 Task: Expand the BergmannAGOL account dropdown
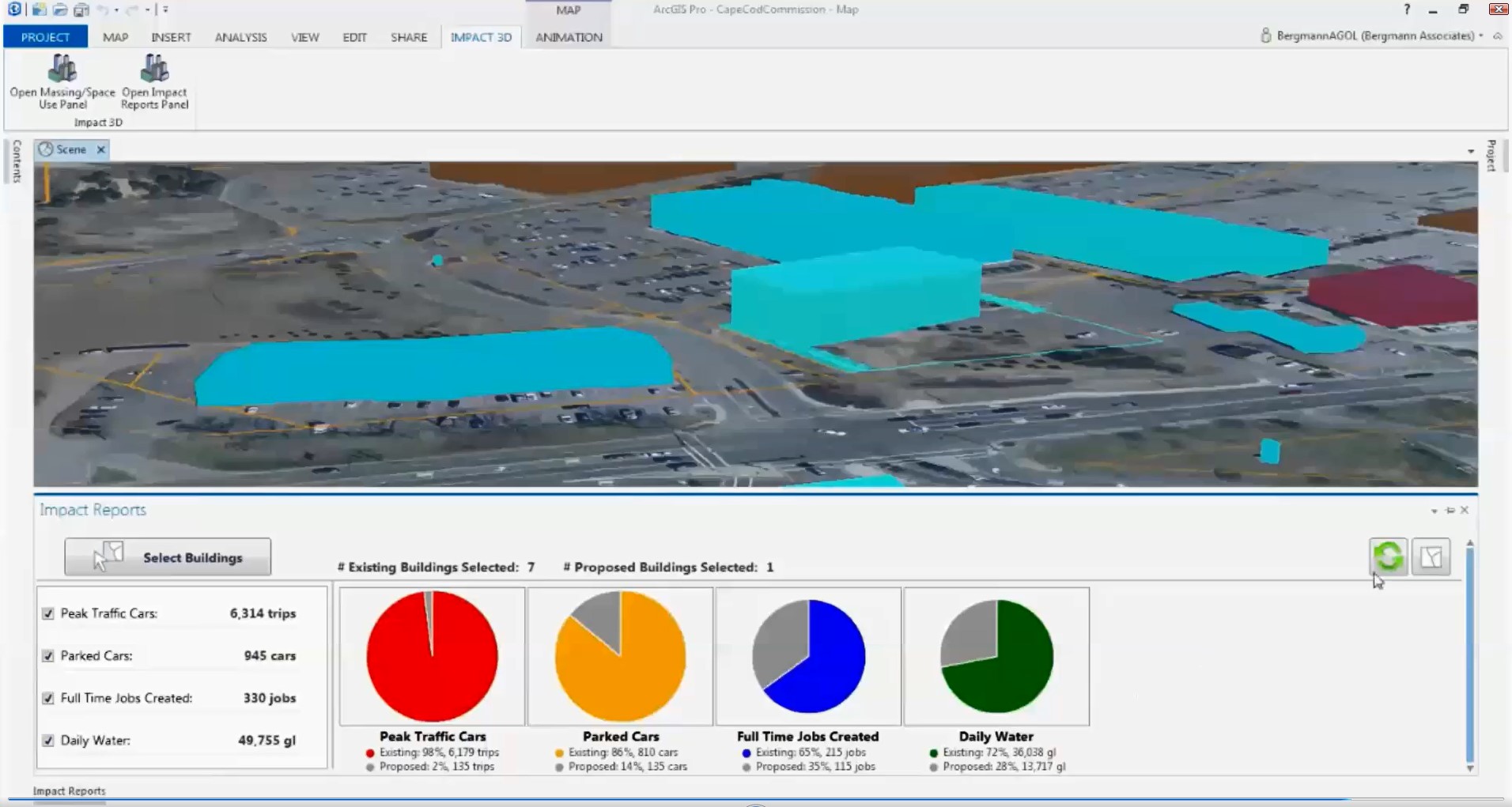coord(1481,36)
